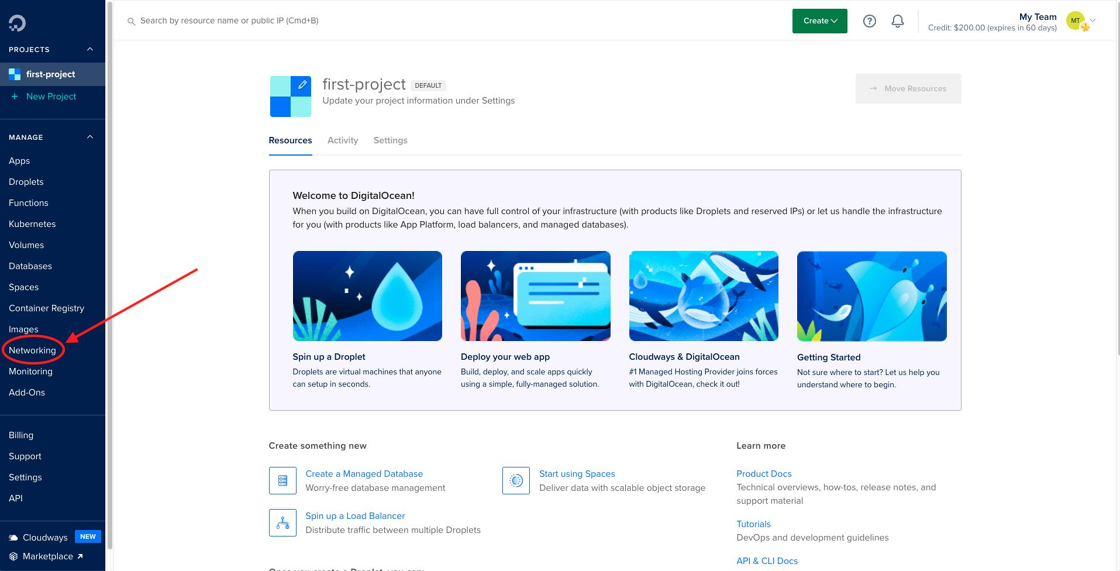The width and height of the screenshot is (1120, 571).
Task: Click the first-project sidebar icon
Action: point(14,74)
